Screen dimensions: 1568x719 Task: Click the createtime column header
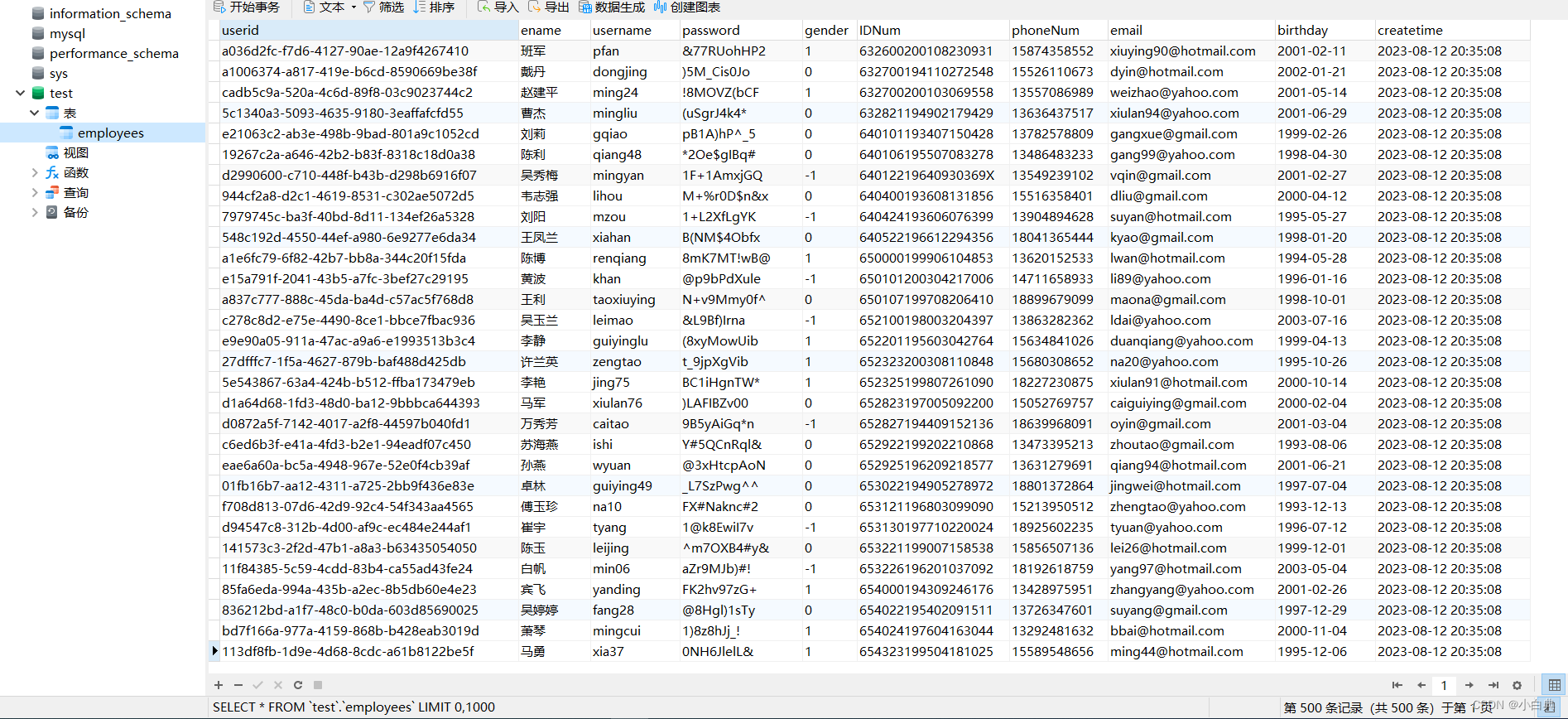(x=1453, y=30)
